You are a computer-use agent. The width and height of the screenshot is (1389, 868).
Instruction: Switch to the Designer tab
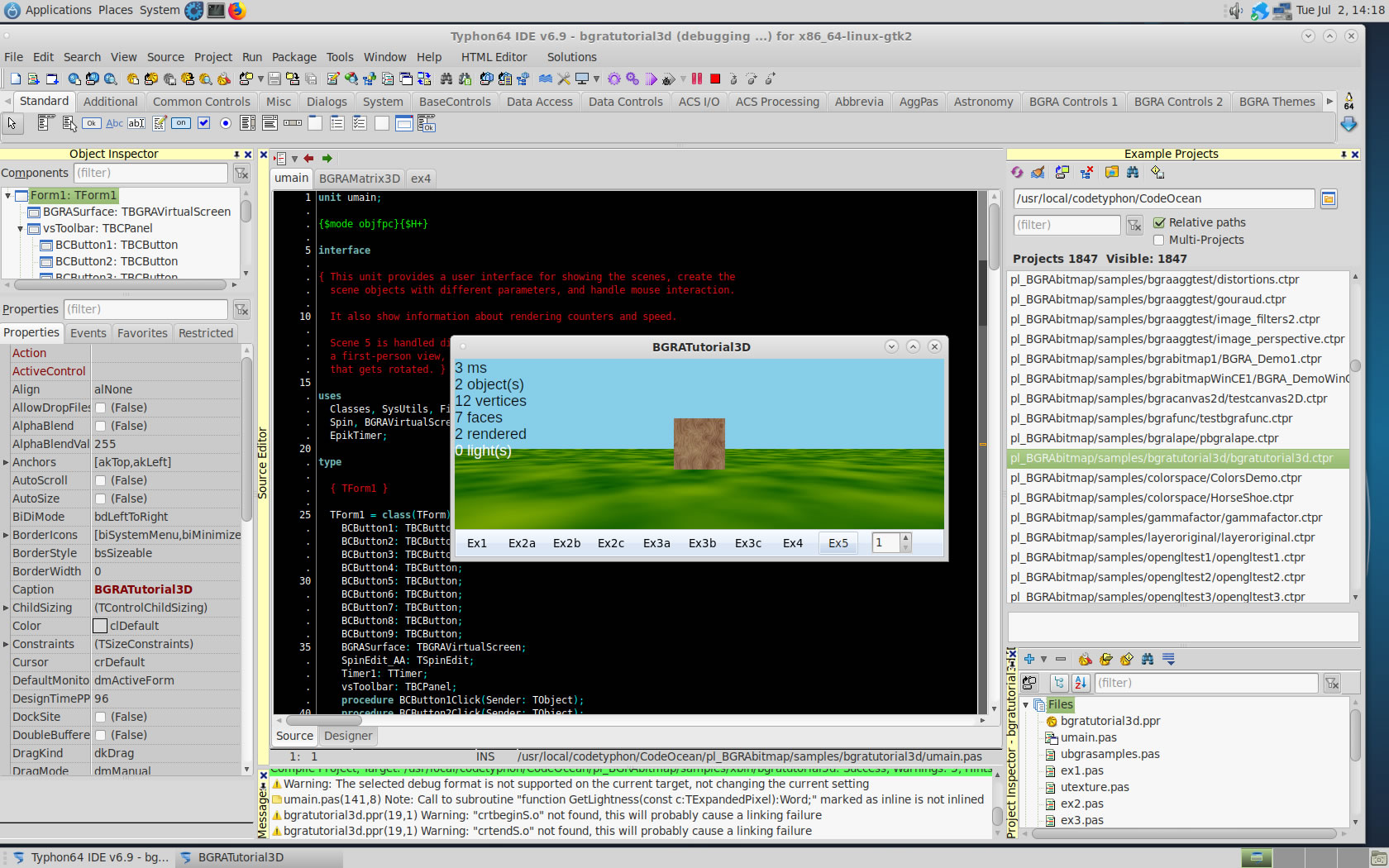click(x=348, y=736)
